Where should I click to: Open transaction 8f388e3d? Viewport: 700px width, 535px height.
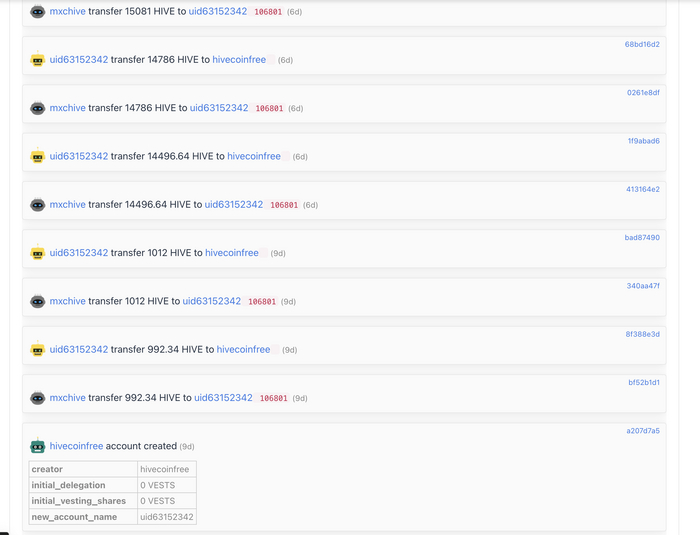point(642,334)
